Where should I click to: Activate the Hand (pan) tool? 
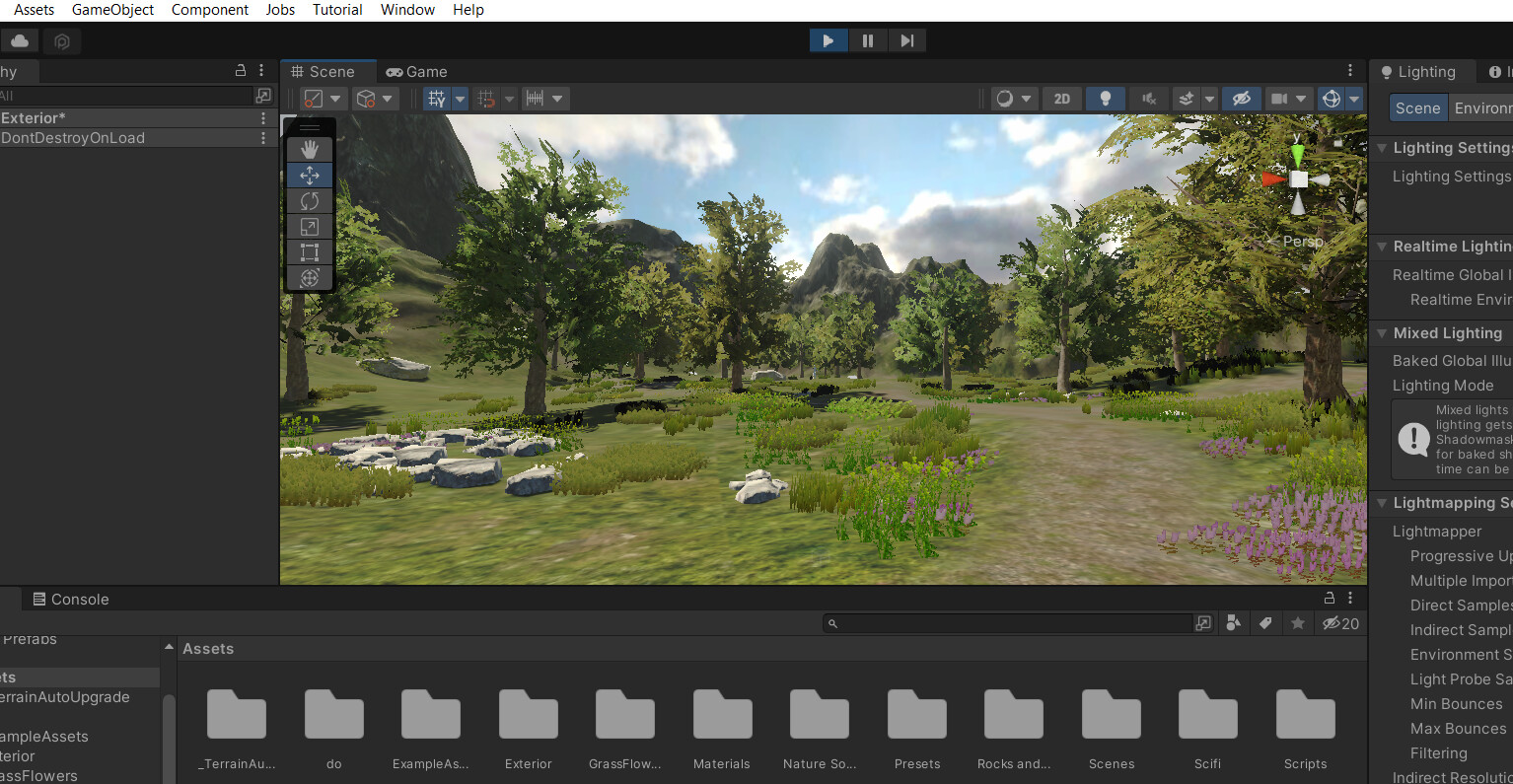[309, 149]
